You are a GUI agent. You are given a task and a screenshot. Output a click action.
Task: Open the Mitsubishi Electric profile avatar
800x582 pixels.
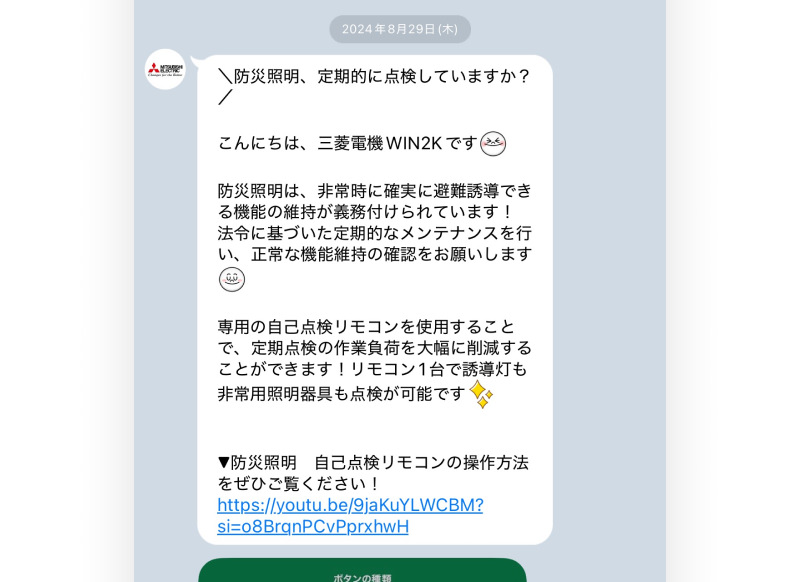click(x=165, y=69)
